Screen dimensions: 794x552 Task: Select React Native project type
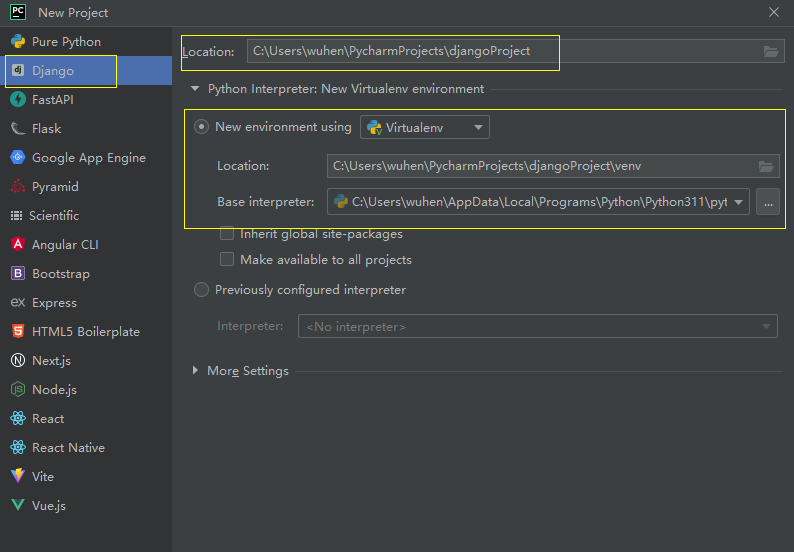tap(68, 448)
